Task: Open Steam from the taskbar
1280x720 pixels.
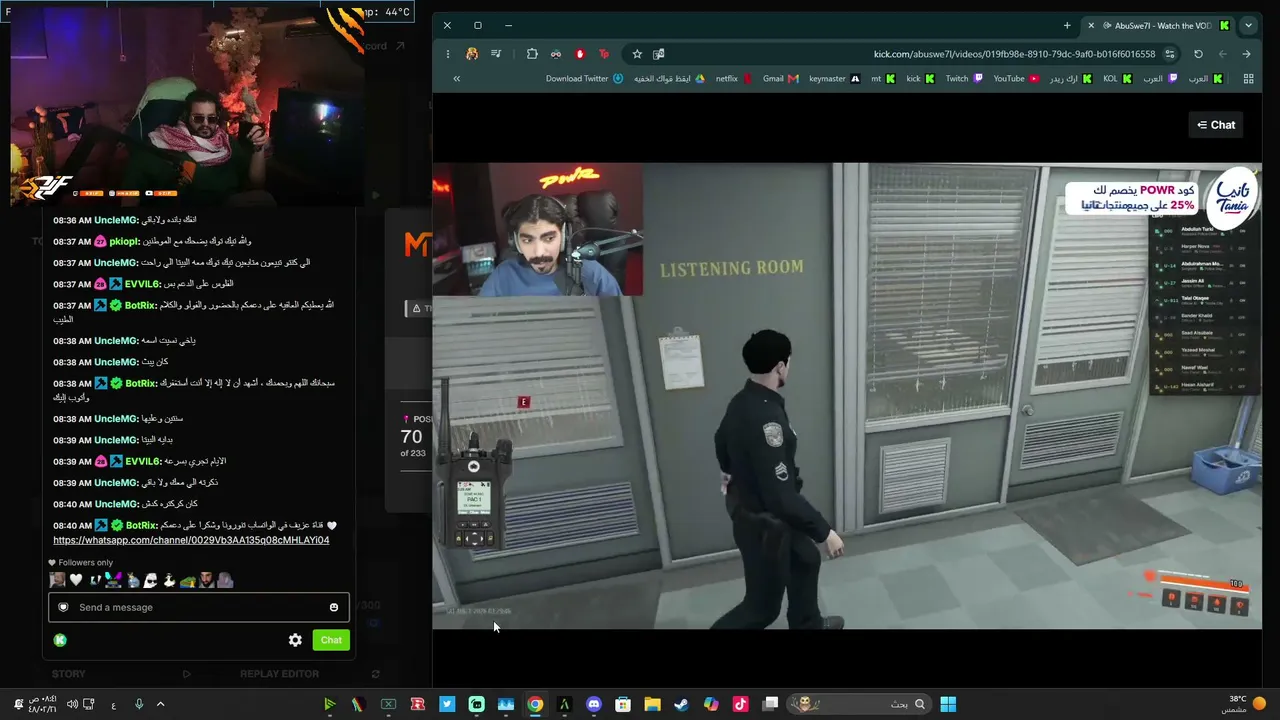Action: [681, 704]
